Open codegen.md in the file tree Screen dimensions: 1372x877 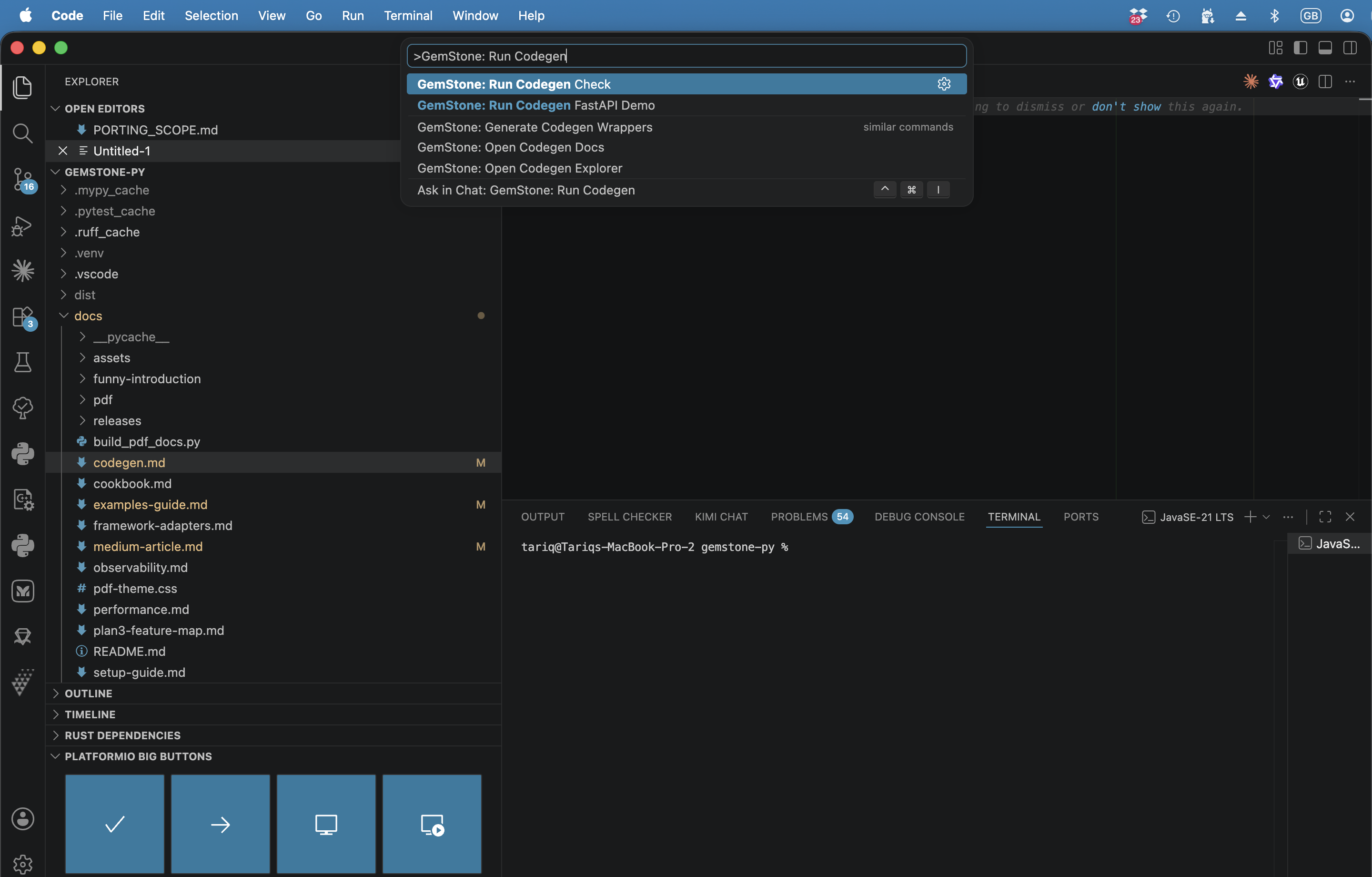pyautogui.click(x=273, y=462)
